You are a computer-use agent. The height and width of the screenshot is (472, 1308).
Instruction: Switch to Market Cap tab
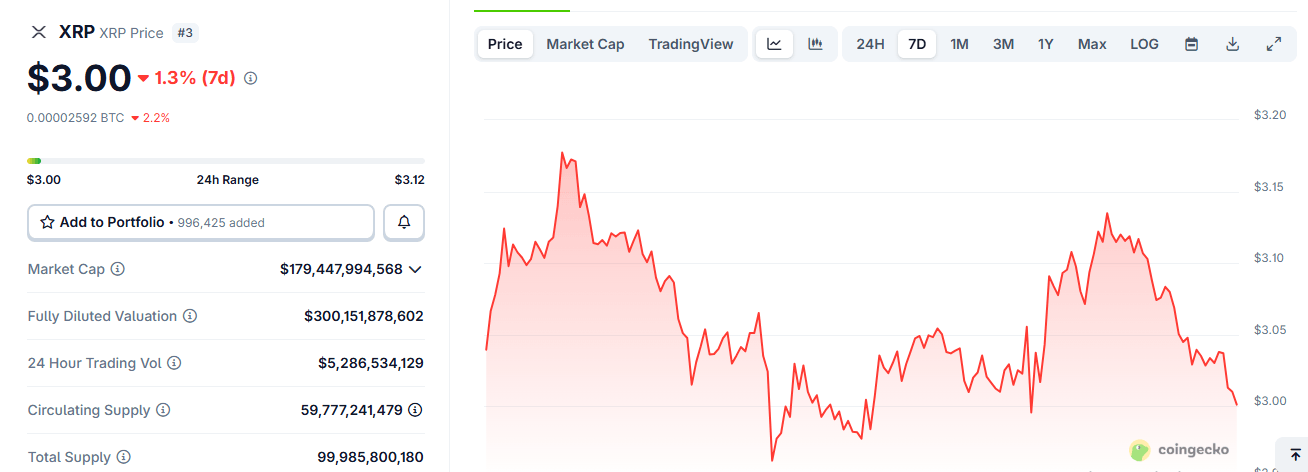pyautogui.click(x=585, y=44)
